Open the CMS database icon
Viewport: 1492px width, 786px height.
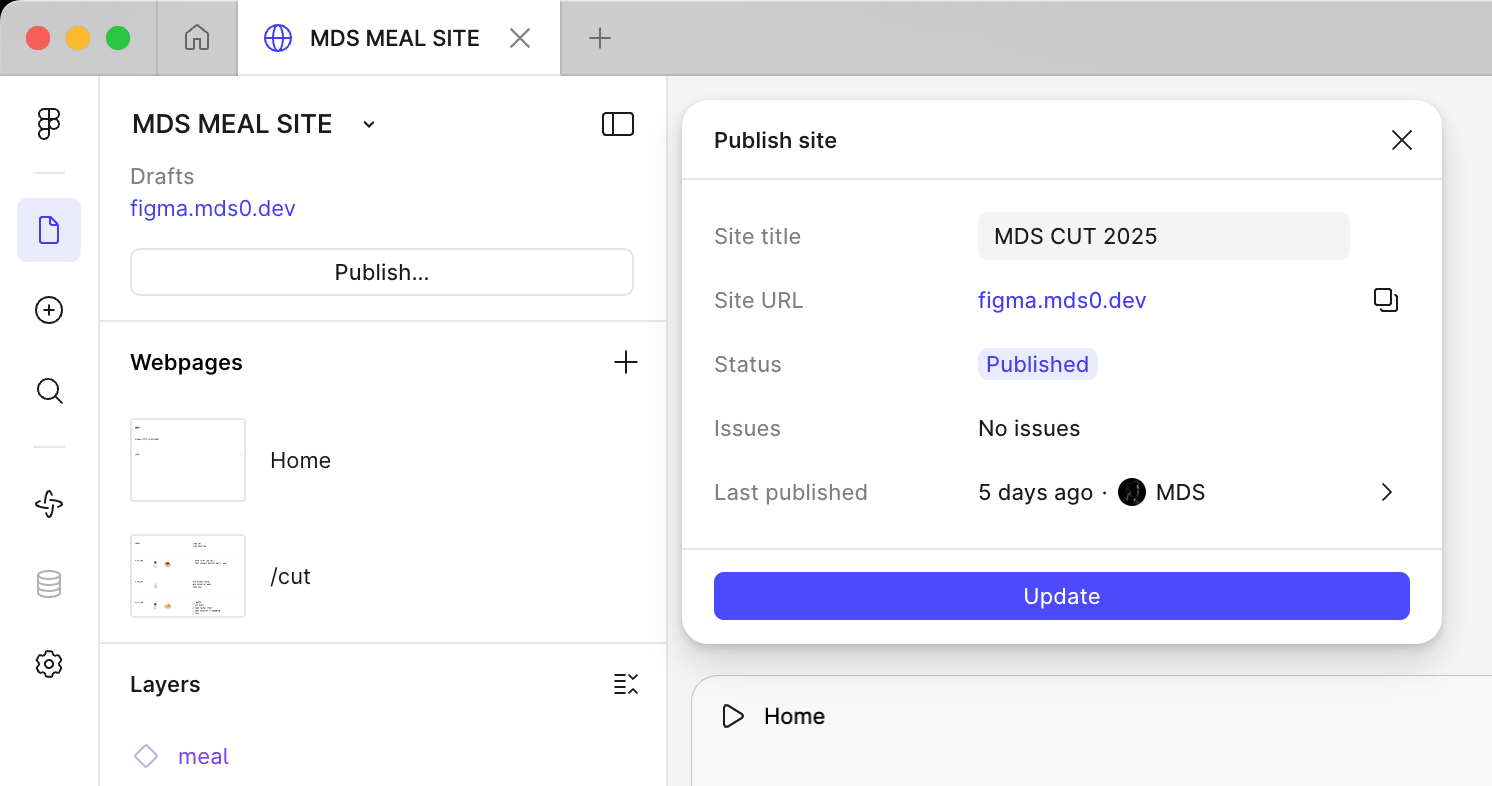[49, 584]
